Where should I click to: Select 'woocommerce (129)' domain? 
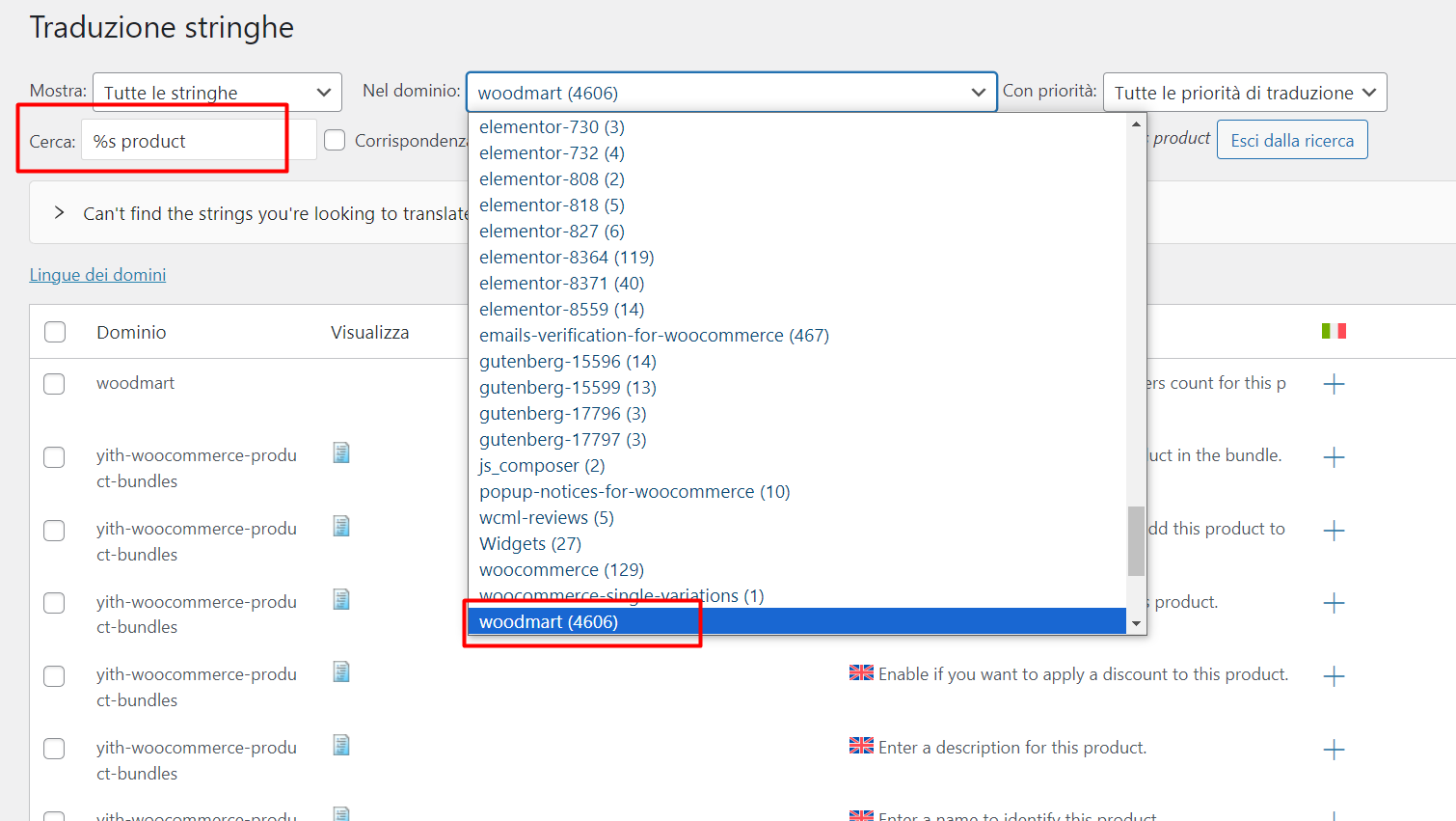797,570
